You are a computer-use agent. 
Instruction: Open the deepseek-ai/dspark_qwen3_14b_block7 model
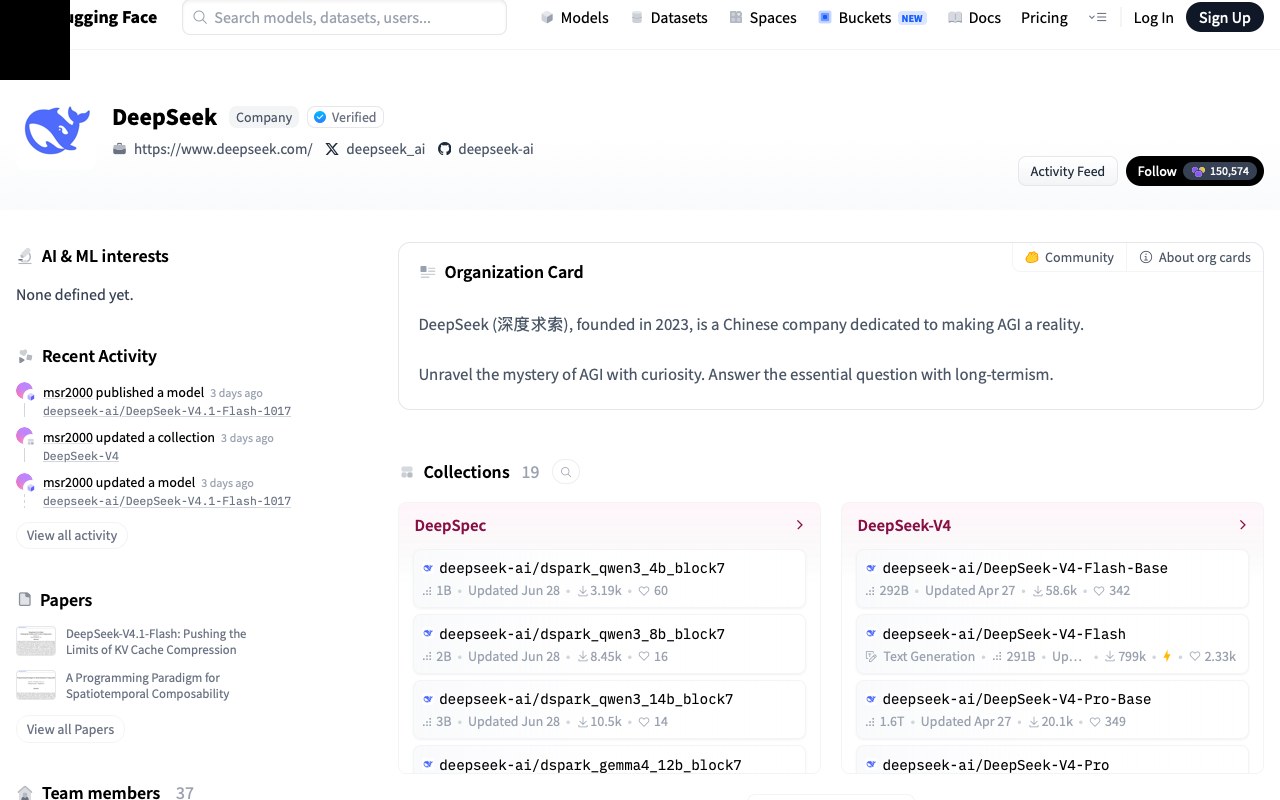(x=609, y=709)
